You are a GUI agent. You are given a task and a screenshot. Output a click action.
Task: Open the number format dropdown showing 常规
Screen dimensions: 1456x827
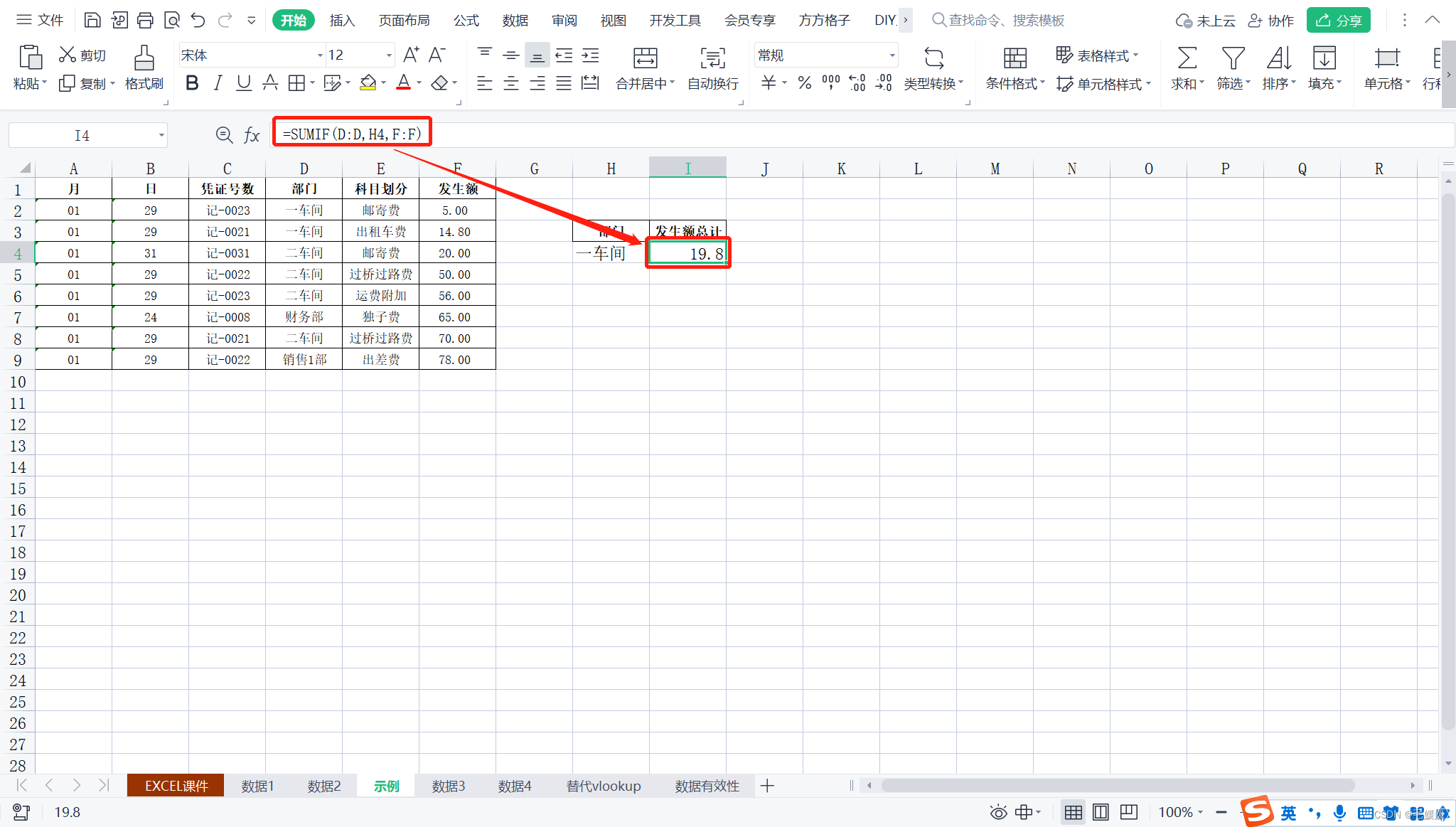click(x=892, y=55)
